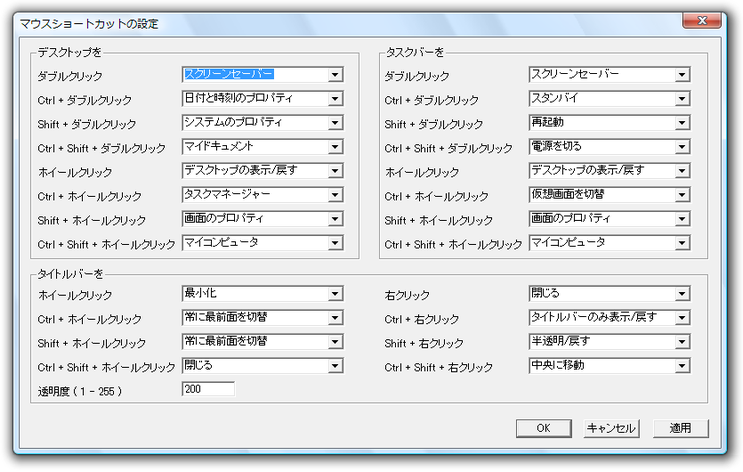Viewport: 743px width, 472px height.
Task: Click 'ダブルクリック' label in タスクバー group
Action: point(417,76)
